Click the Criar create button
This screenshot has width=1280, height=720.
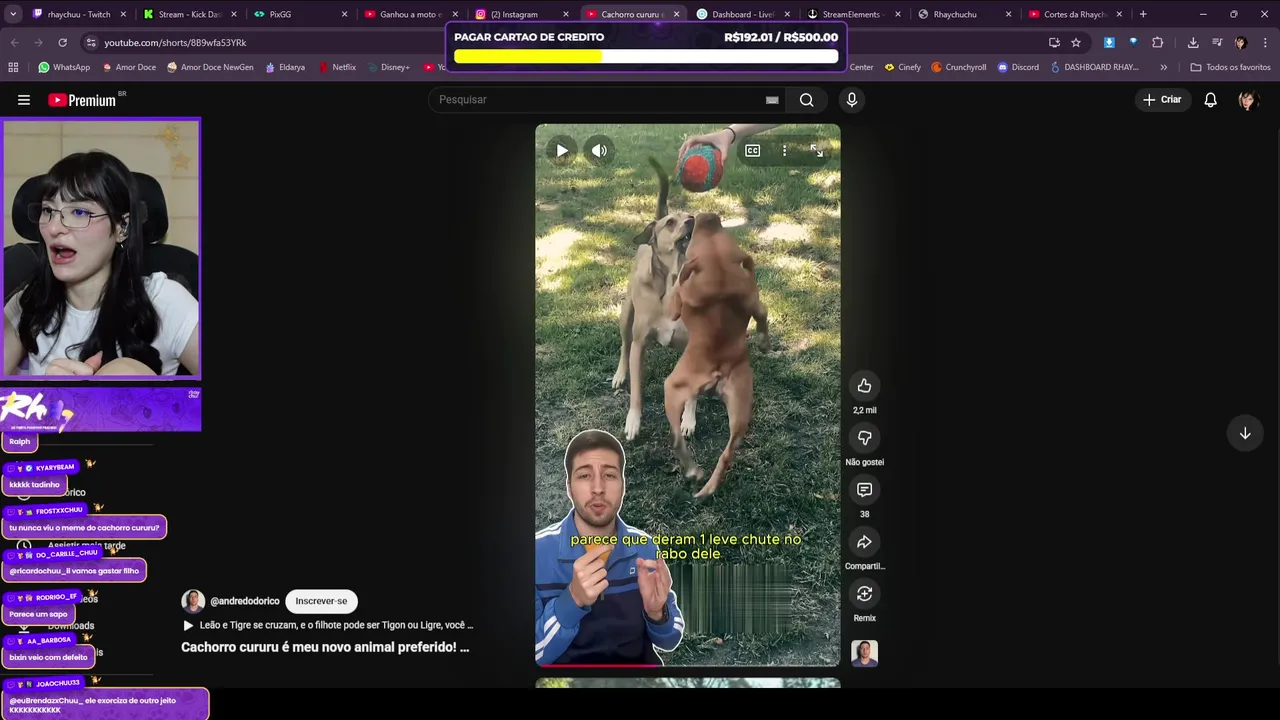pyautogui.click(x=1162, y=100)
